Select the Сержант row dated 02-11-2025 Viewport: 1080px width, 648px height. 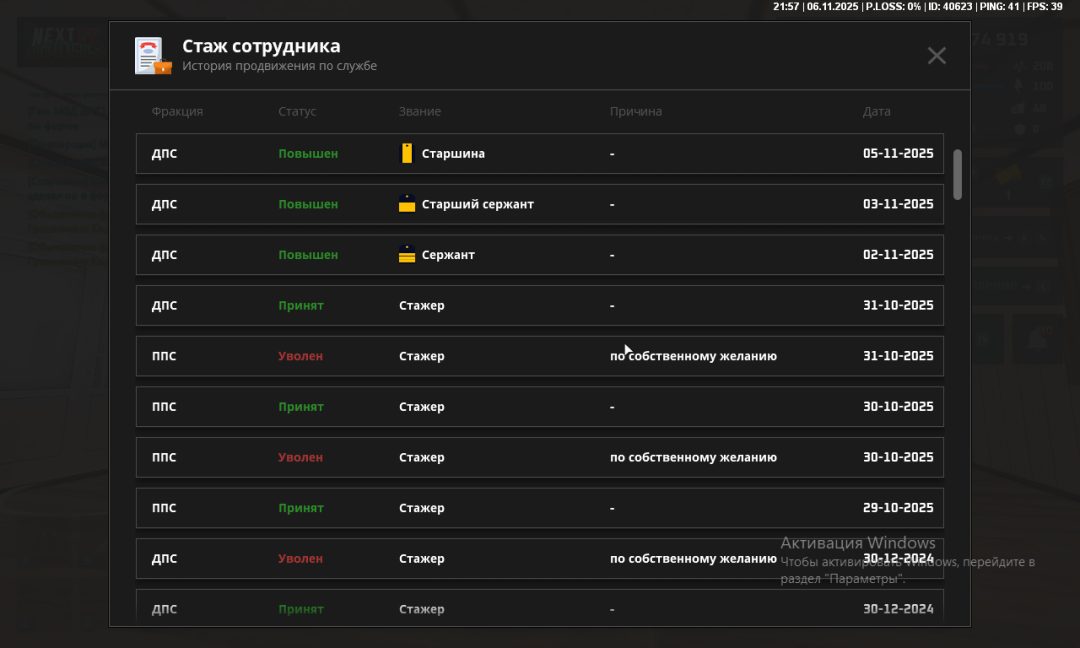tap(539, 255)
